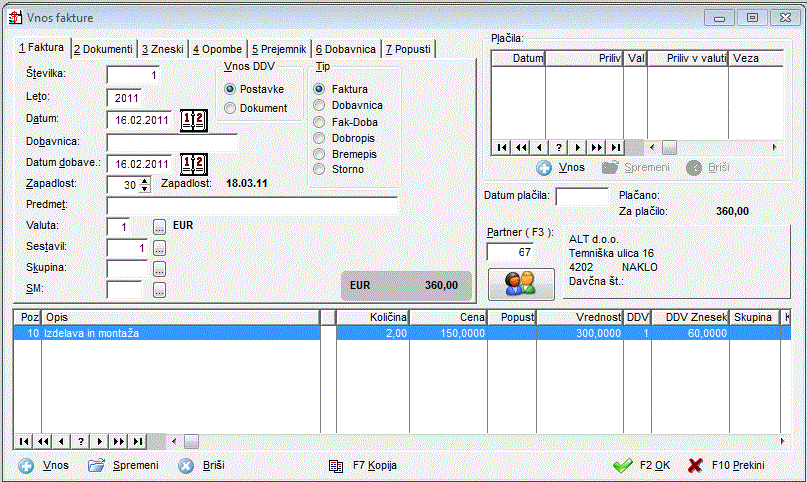Cancel with F10 Prekini red X
Screen dimensions: 807x482
[696, 465]
